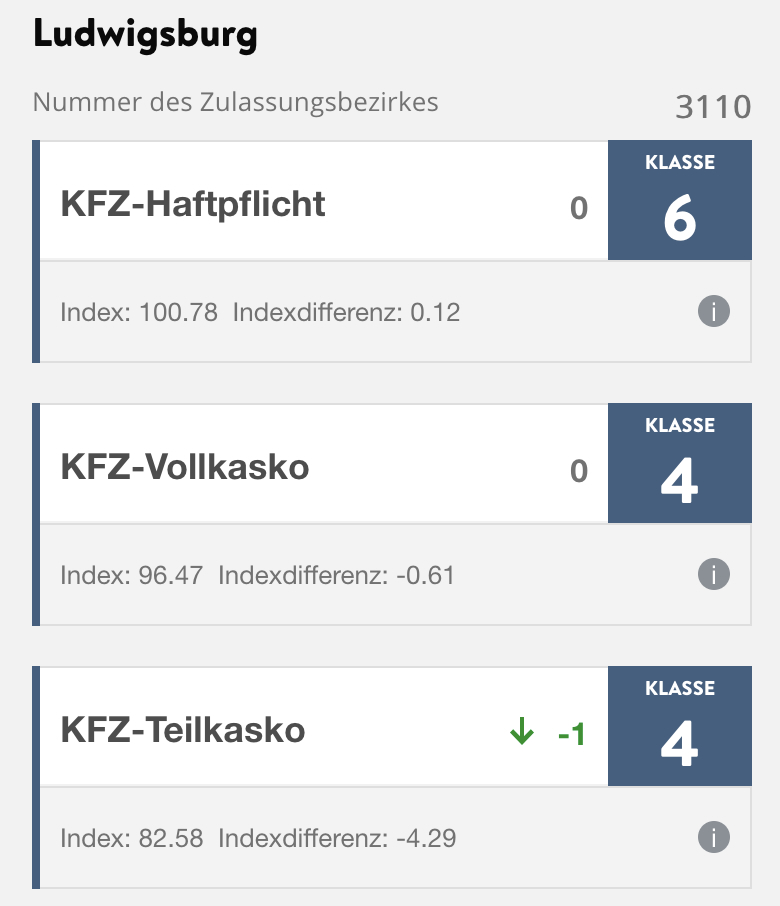Click the Ludwigsburg heading
The image size is (780, 906).
[145, 36]
